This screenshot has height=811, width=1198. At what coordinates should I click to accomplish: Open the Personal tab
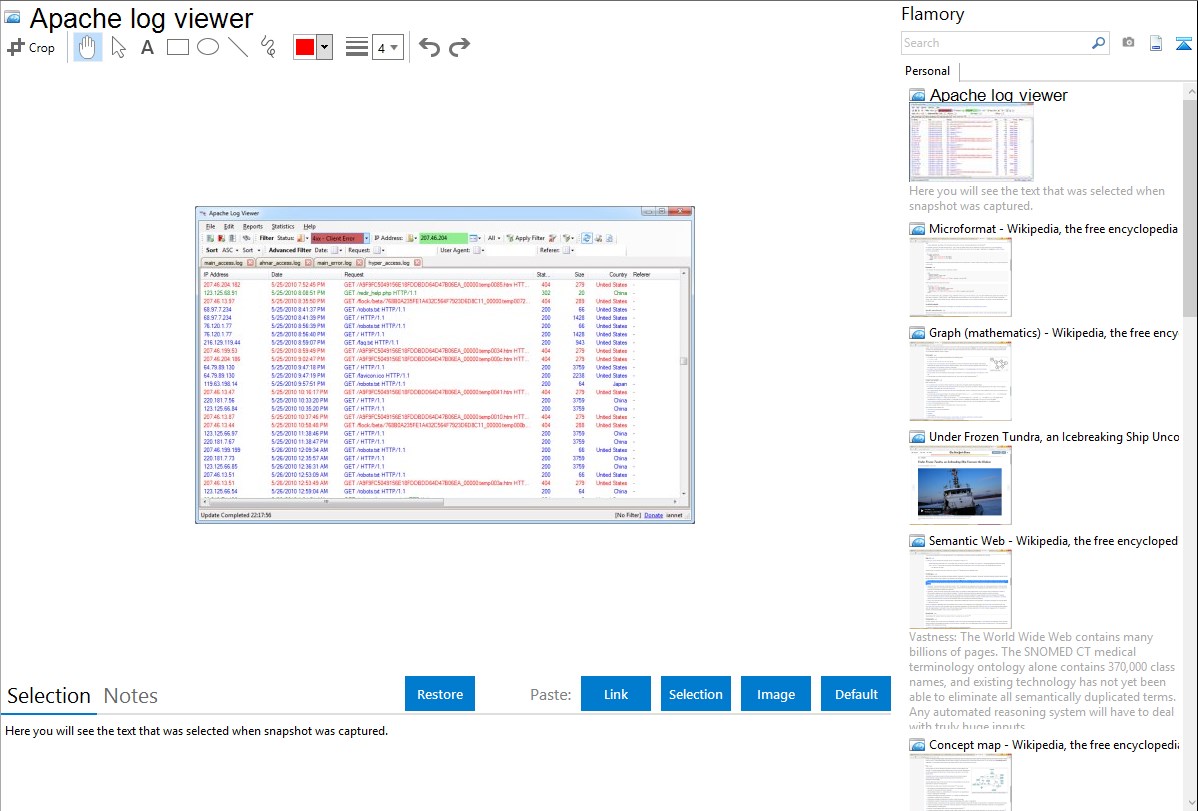(927, 71)
